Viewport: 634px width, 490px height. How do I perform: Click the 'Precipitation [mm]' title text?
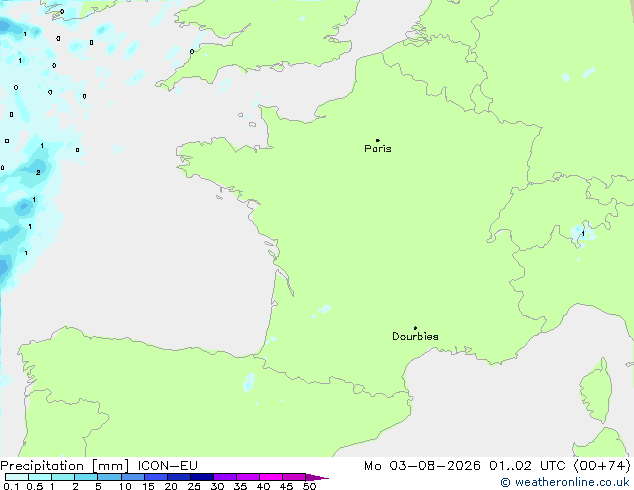pyautogui.click(x=65, y=466)
